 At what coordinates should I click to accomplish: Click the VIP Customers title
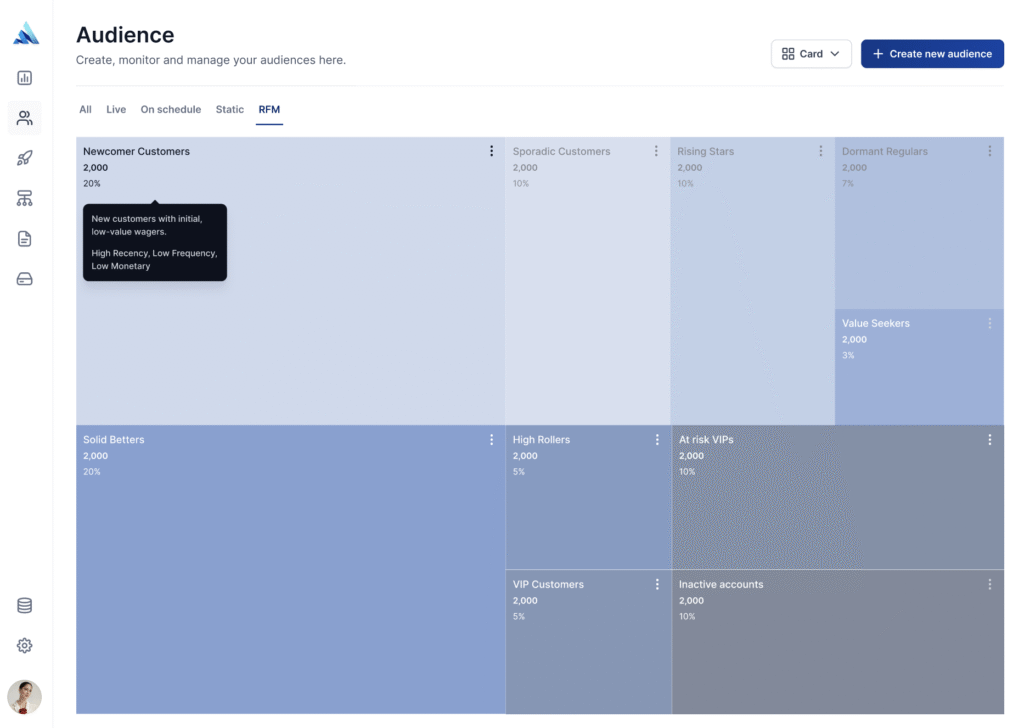click(x=548, y=584)
